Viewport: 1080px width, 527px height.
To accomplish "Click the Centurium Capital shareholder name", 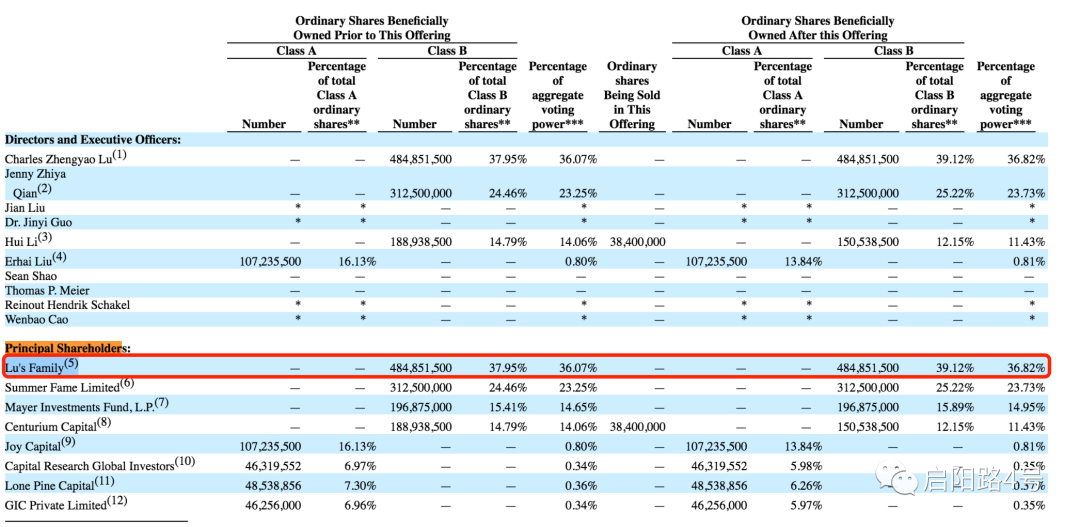I will (x=57, y=422).
